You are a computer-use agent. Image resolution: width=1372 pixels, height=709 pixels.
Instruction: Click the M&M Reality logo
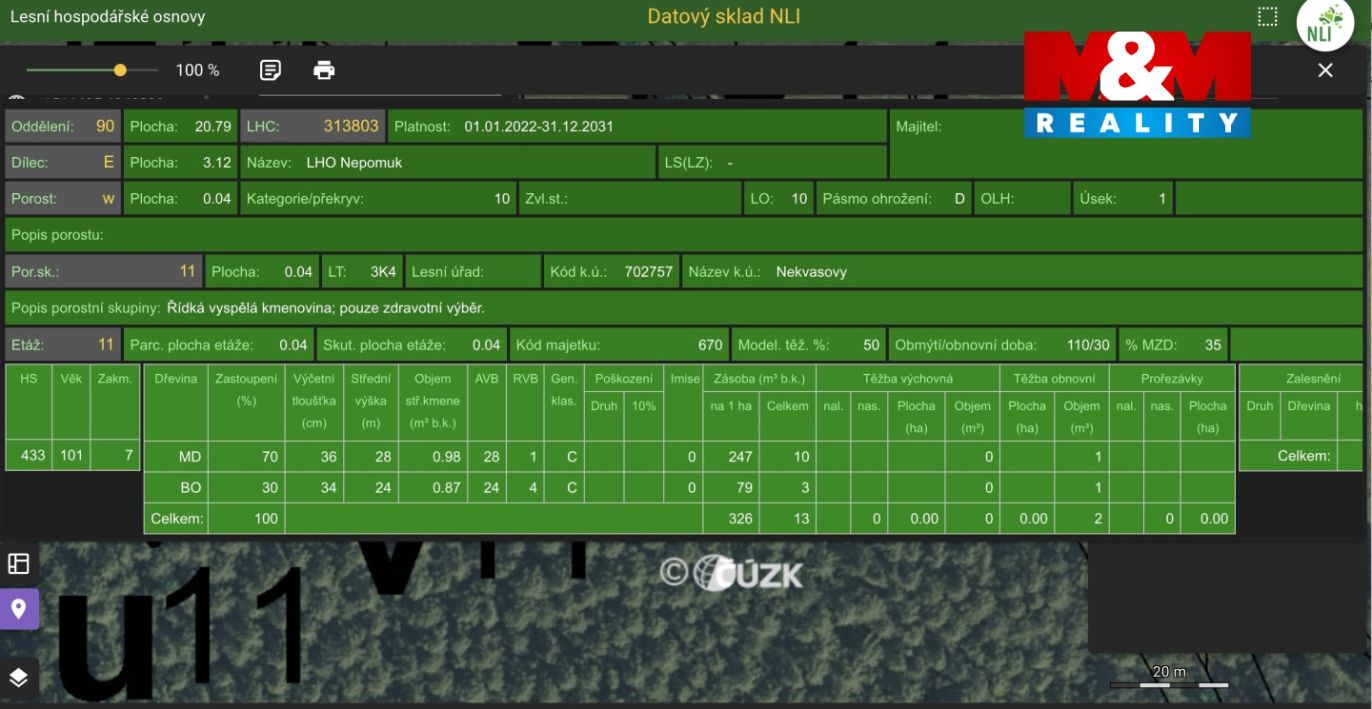tap(1137, 85)
